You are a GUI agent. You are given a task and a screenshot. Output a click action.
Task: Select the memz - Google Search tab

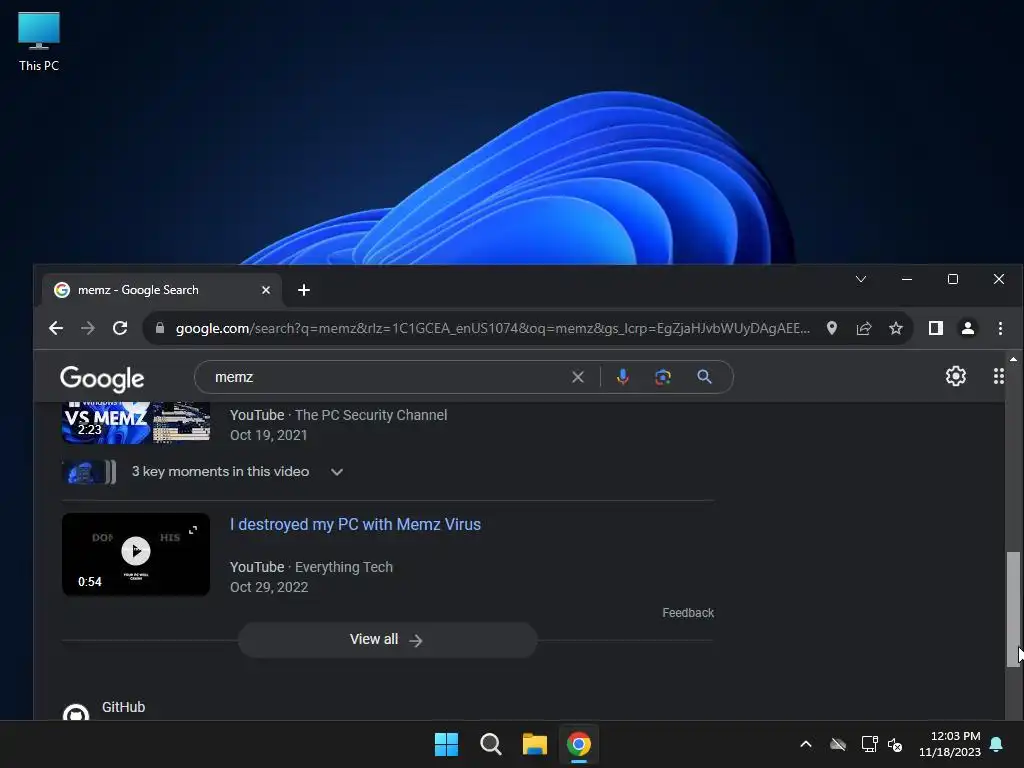pyautogui.click(x=162, y=290)
